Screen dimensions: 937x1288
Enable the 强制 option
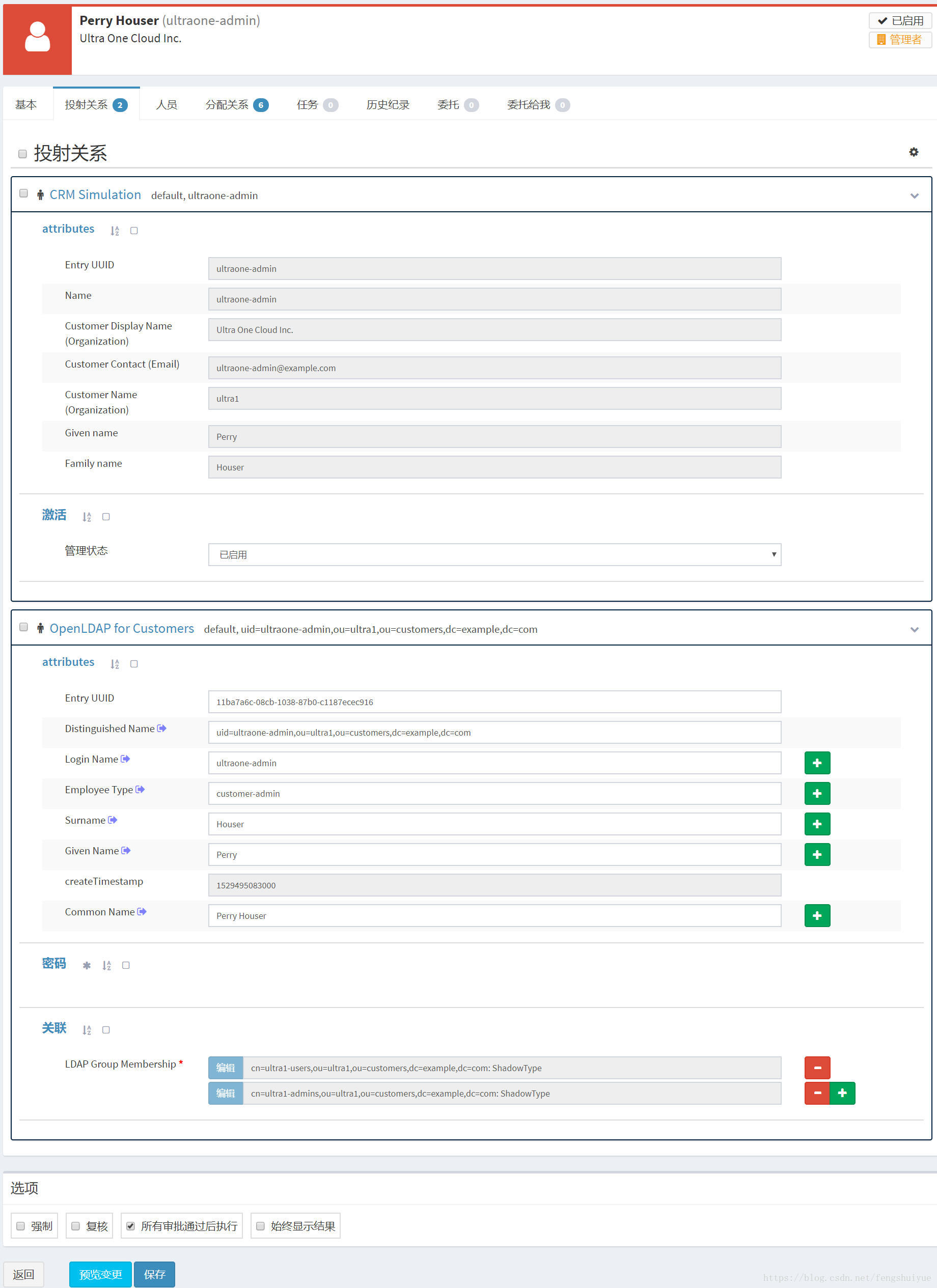click(20, 1226)
